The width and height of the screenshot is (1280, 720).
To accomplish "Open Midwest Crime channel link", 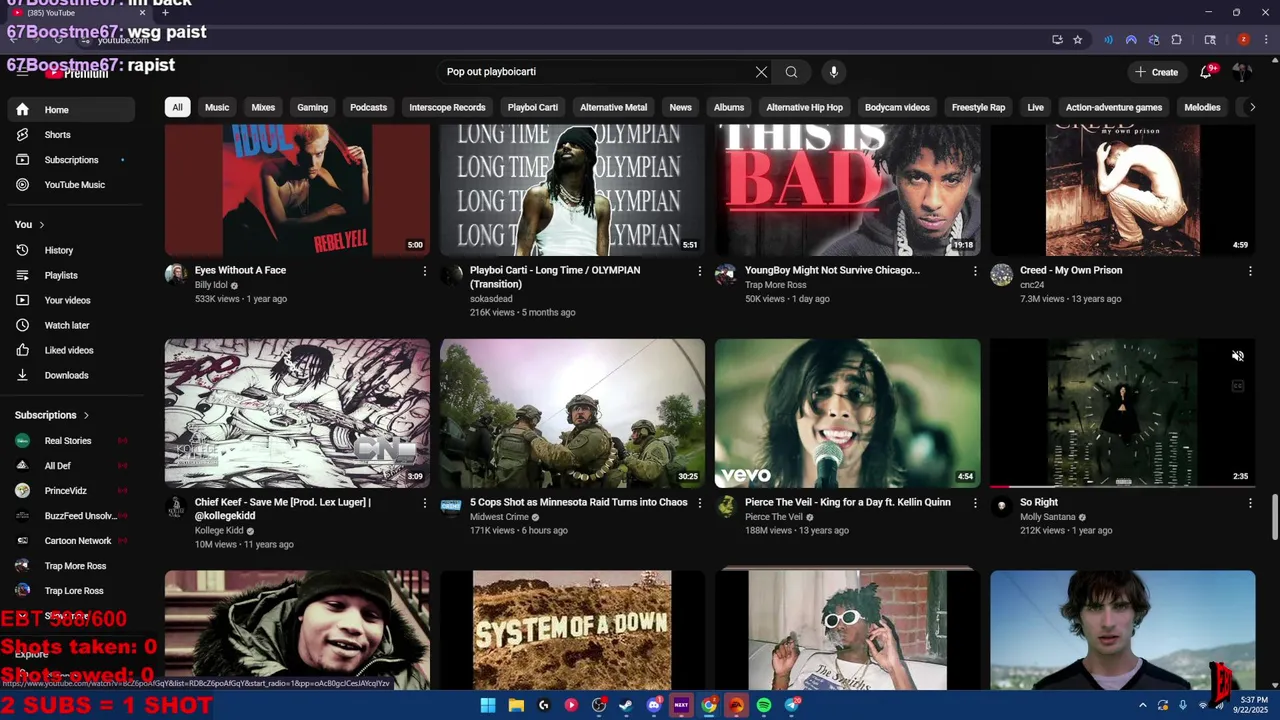I will [499, 517].
